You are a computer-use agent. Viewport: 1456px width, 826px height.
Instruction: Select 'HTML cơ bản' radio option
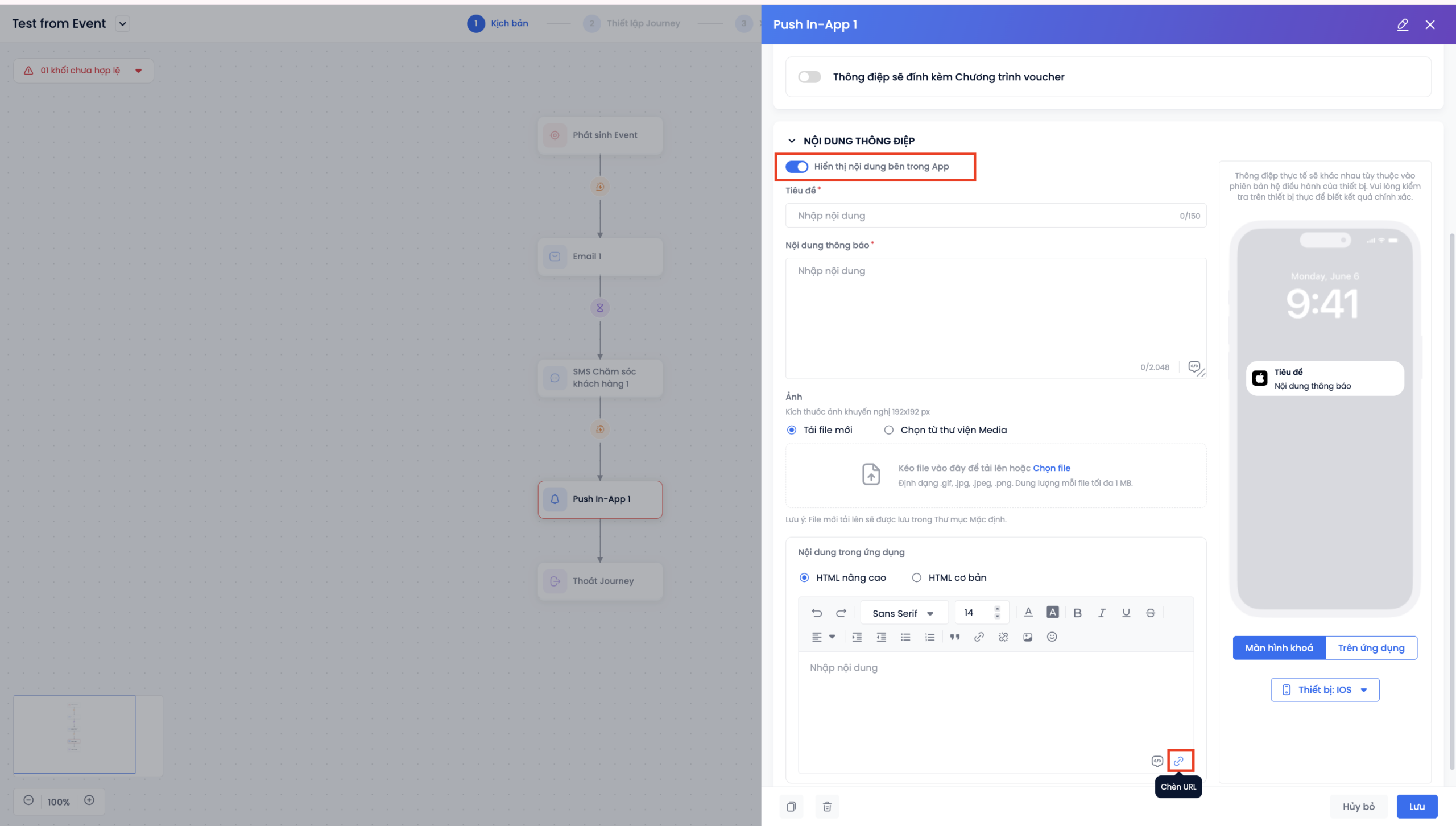point(916,577)
